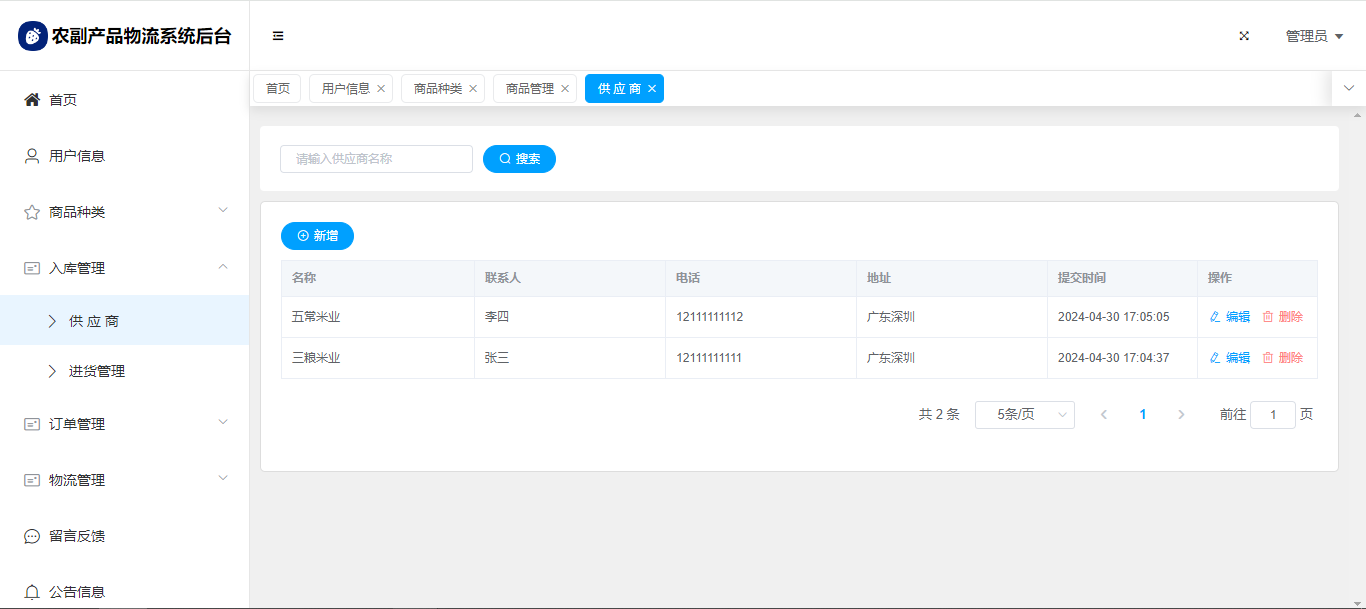Open 留言反馈 from the sidebar
1366x609 pixels.
pos(77,536)
